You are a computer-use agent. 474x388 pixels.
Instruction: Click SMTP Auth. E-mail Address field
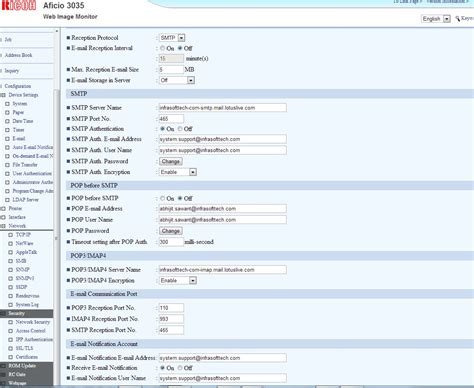[222, 139]
